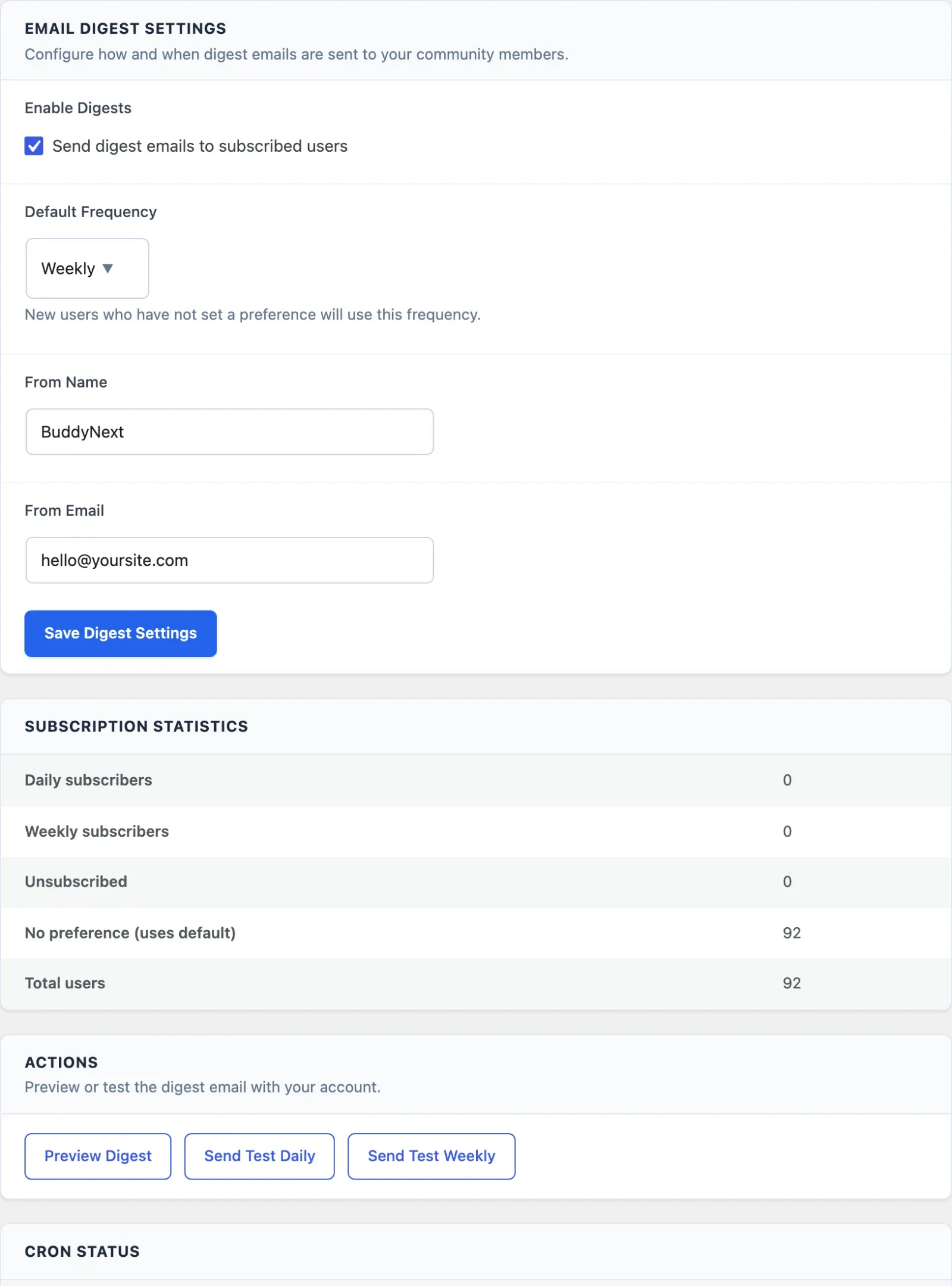Click the Daily subscribers count 0
Viewport: 952px width, 1286px height.
(x=787, y=780)
